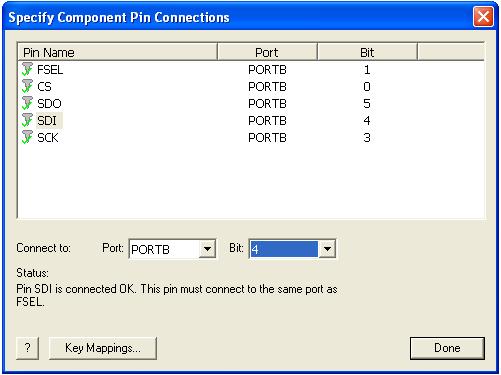Click bit value 3 for SCK
Screen dimensions: 501x375
pos(367,138)
